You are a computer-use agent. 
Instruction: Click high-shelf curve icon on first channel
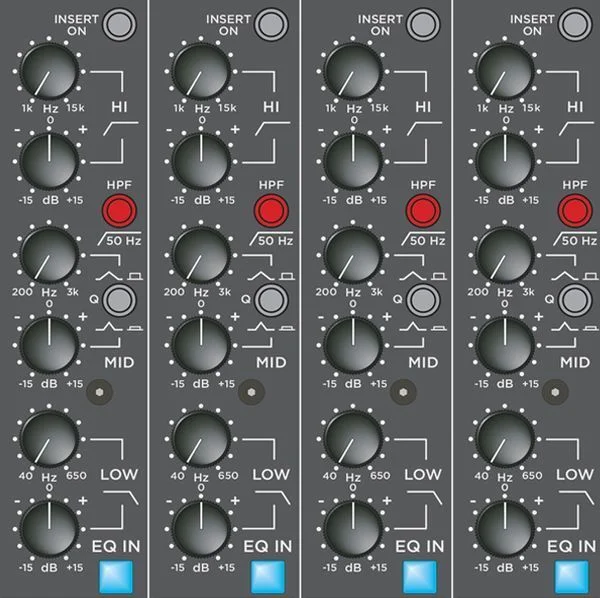pyautogui.click(x=121, y=129)
